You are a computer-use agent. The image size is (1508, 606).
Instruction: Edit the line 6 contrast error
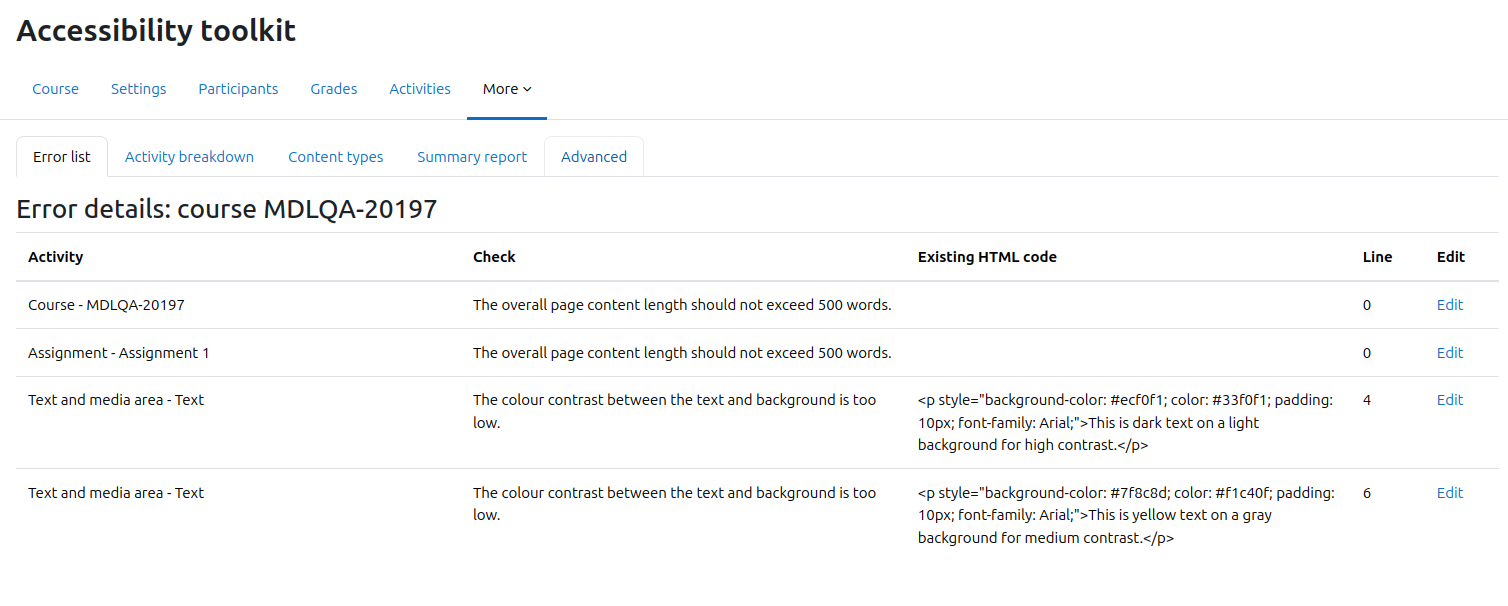[x=1450, y=493]
